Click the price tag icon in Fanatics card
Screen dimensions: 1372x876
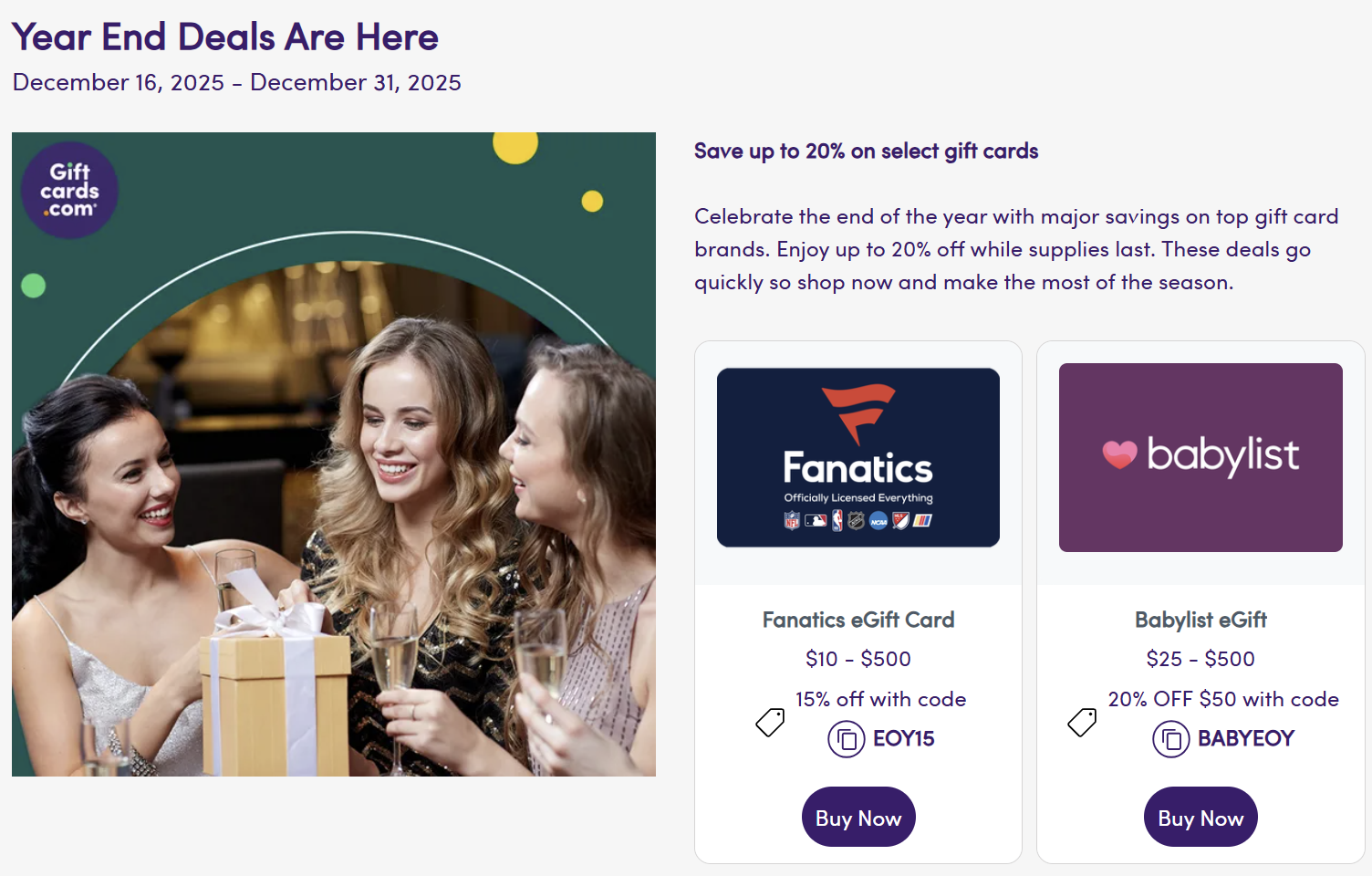point(770,723)
